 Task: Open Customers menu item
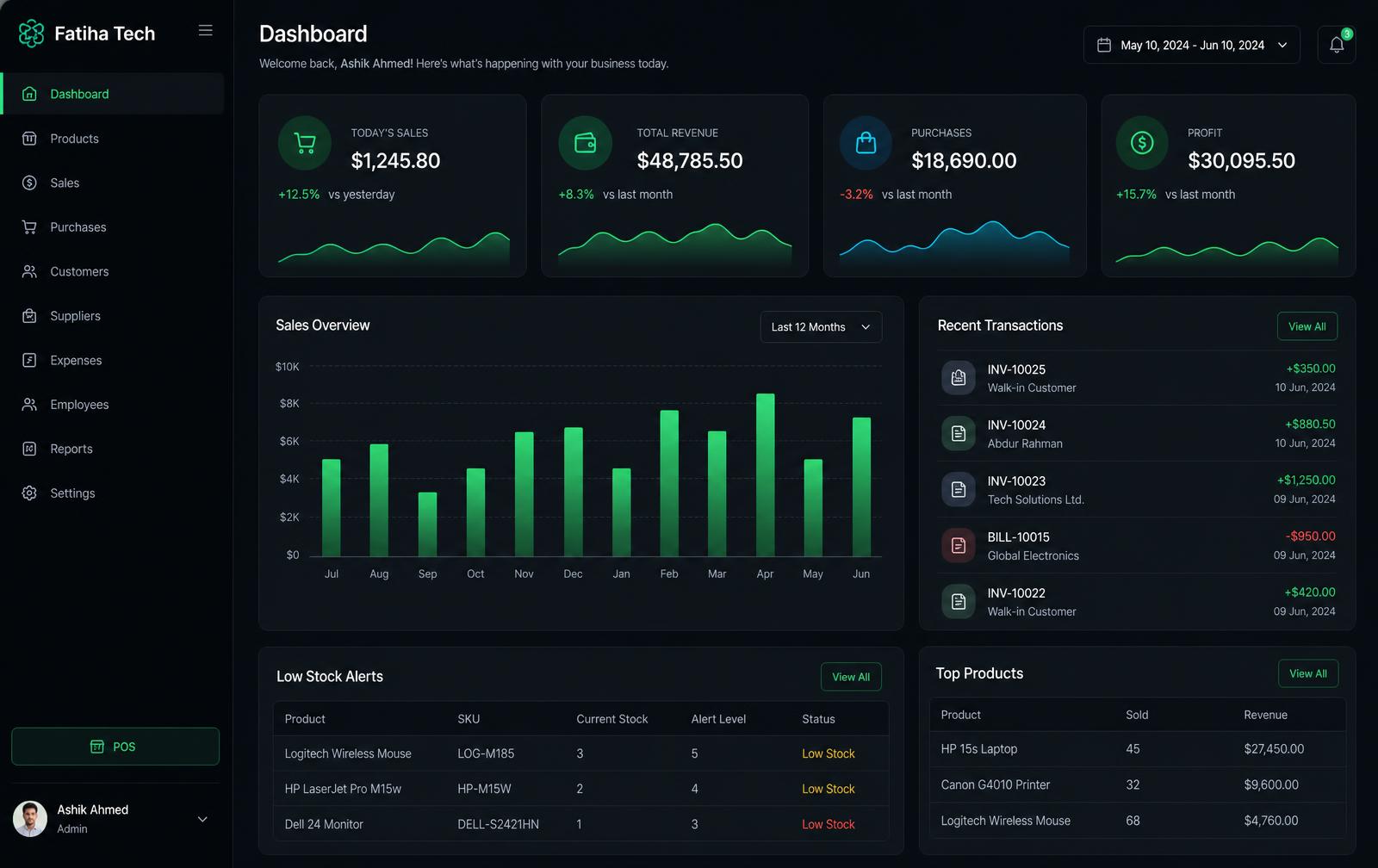coord(113,271)
